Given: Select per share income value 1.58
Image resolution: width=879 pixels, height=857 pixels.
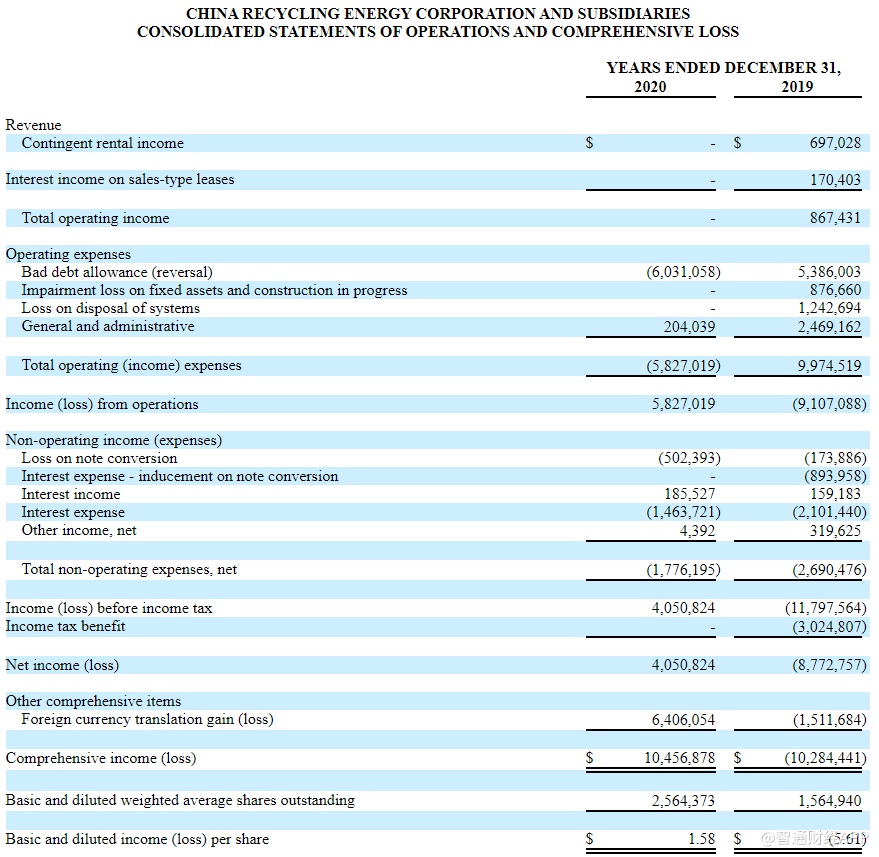Looking at the screenshot, I should 701,839.
